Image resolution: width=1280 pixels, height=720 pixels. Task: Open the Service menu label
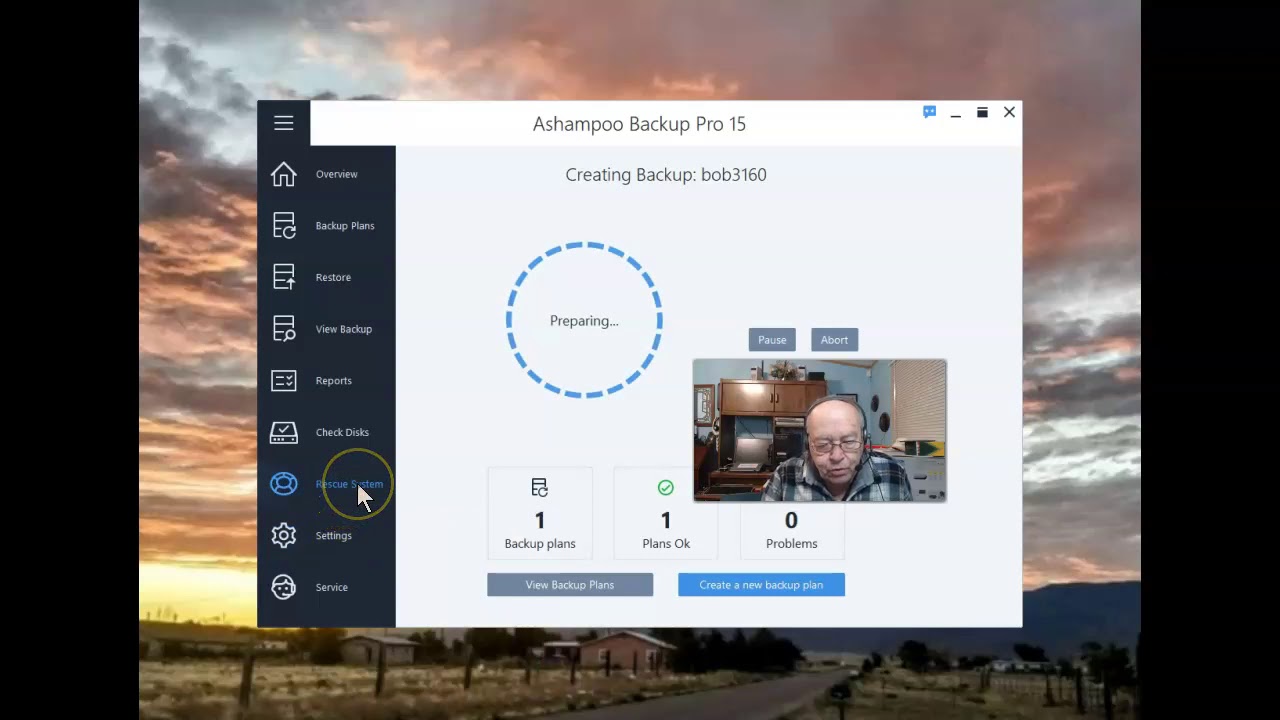point(331,587)
